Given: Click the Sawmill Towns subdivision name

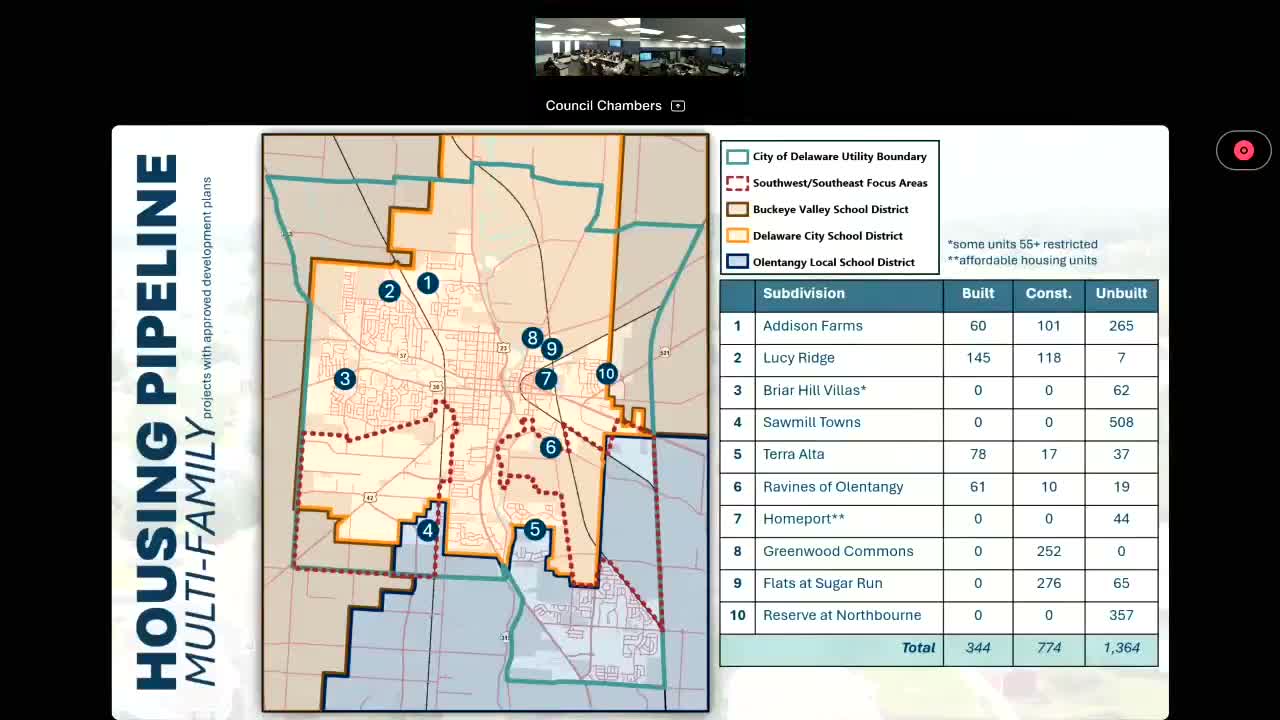Looking at the screenshot, I should [811, 422].
